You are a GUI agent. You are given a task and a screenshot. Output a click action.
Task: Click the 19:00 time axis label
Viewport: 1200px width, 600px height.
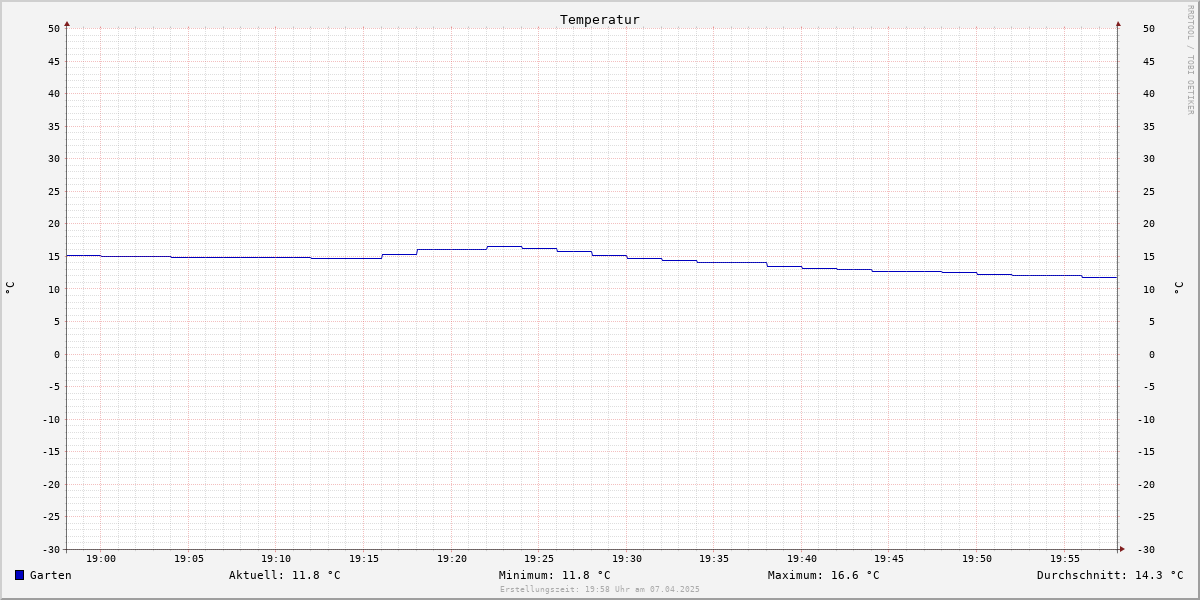click(x=101, y=559)
